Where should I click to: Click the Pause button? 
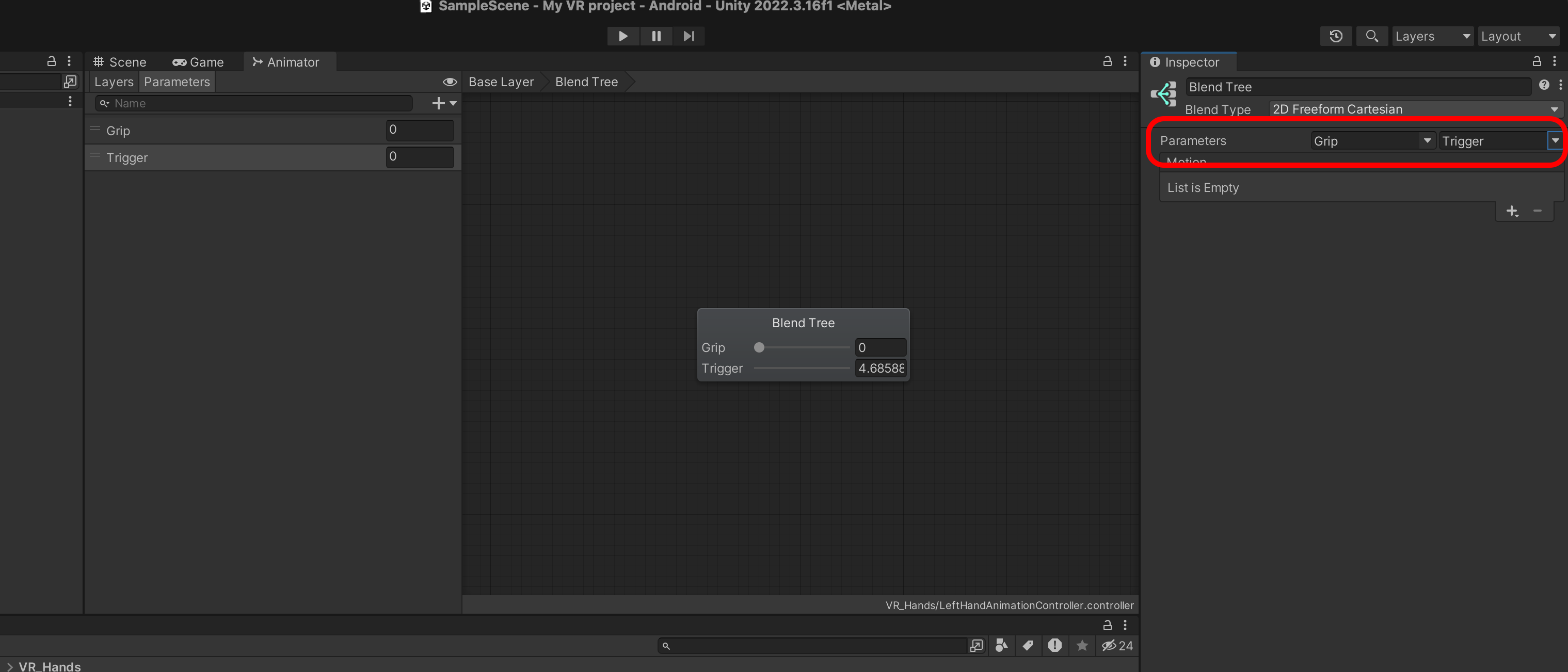pos(655,36)
